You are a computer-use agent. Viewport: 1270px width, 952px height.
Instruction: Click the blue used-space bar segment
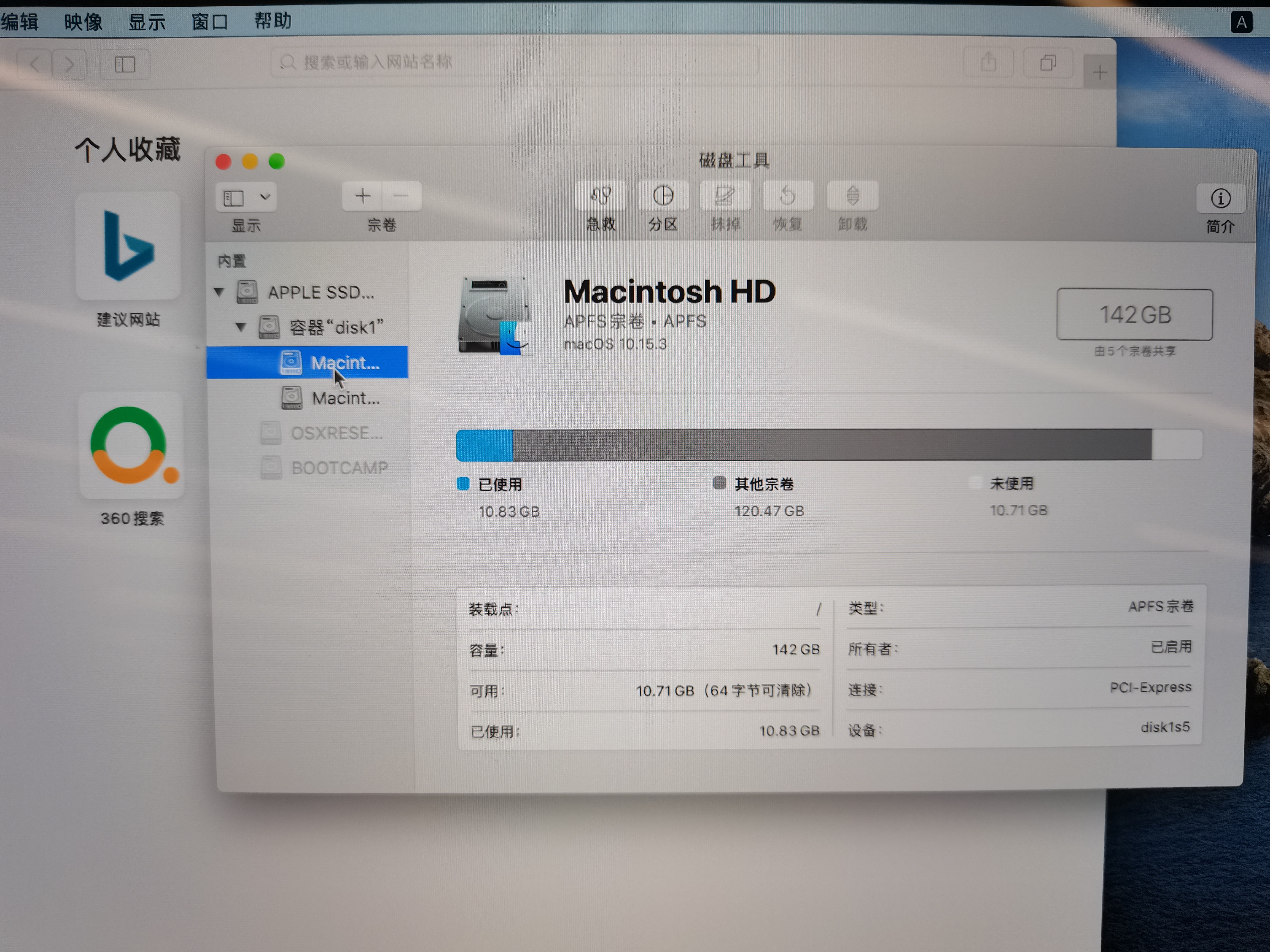pyautogui.click(x=484, y=445)
